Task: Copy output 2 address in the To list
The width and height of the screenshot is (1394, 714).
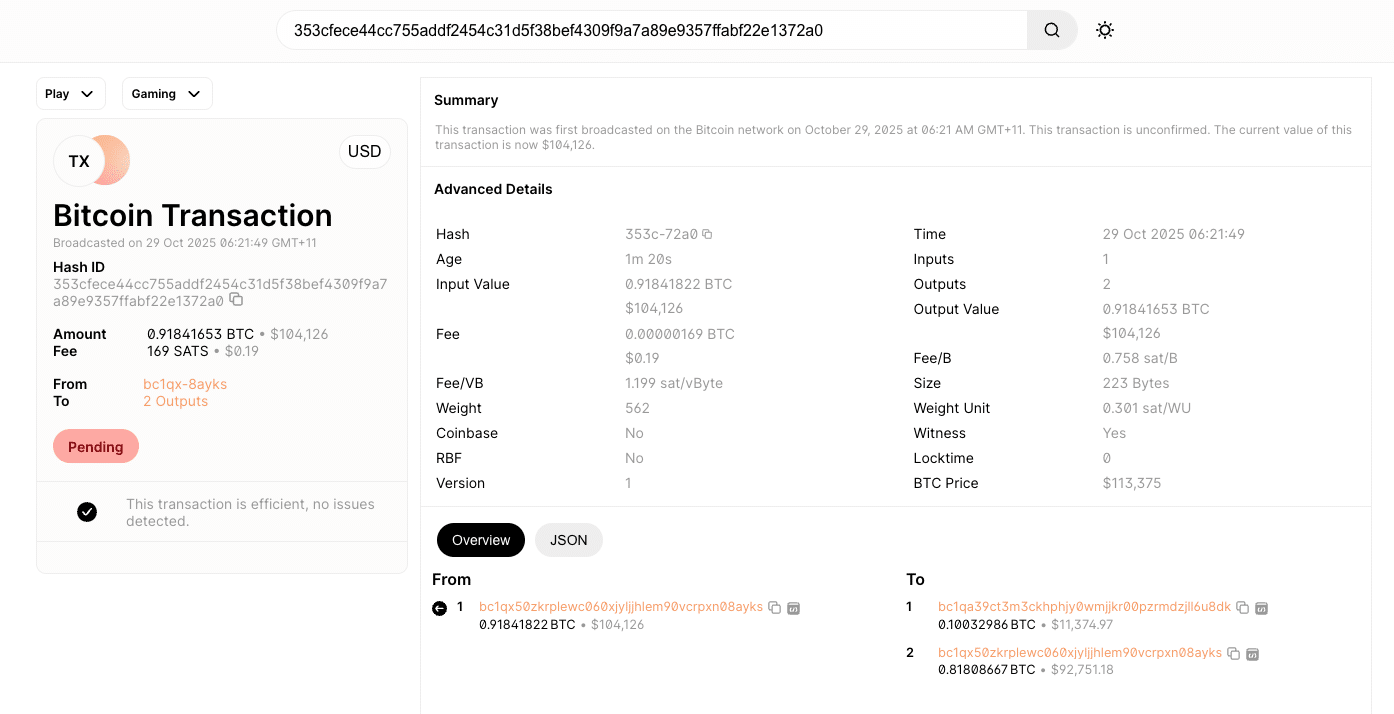Action: [x=1233, y=654]
